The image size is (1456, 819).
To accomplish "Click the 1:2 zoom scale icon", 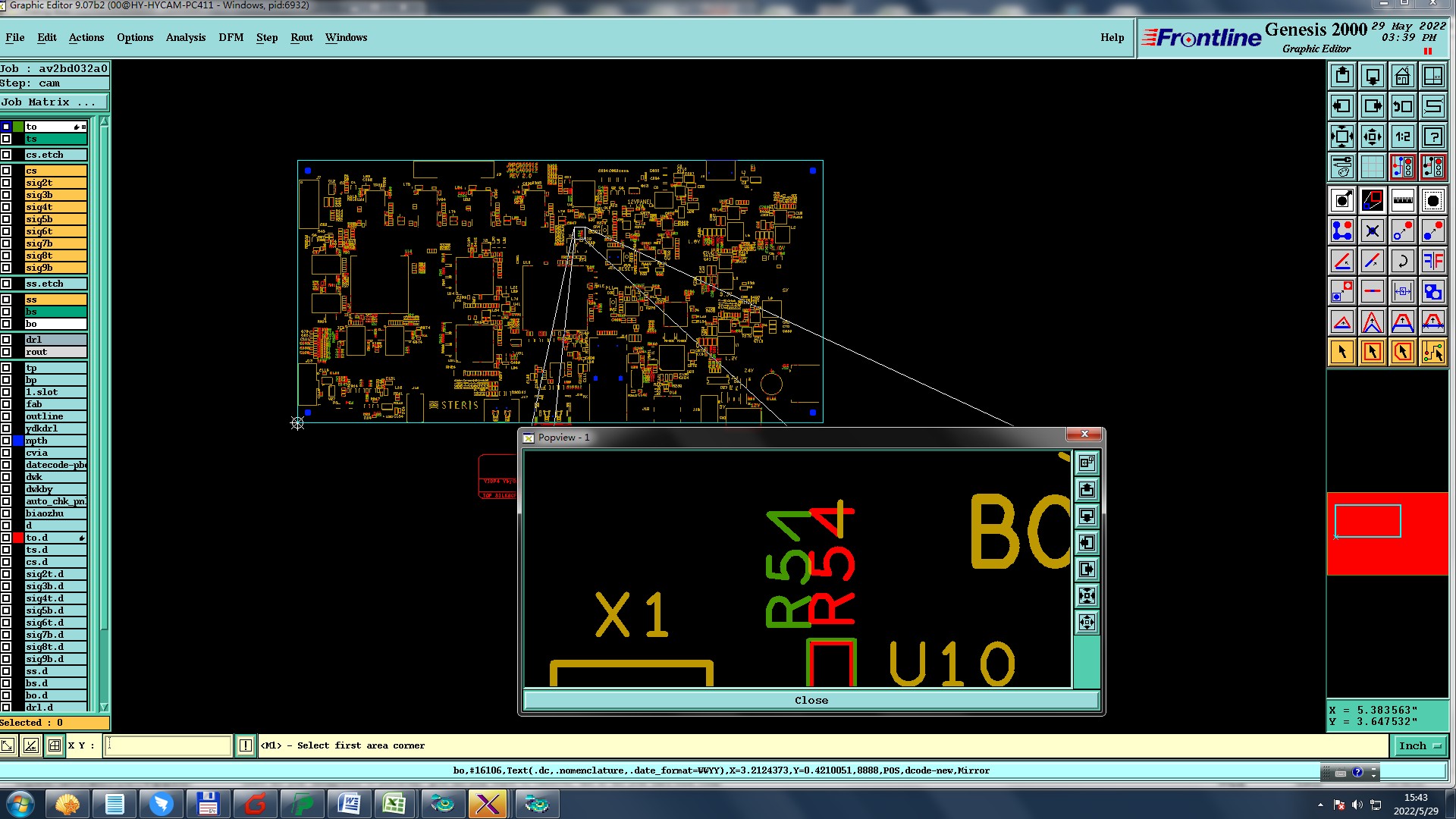I will coord(1402,136).
